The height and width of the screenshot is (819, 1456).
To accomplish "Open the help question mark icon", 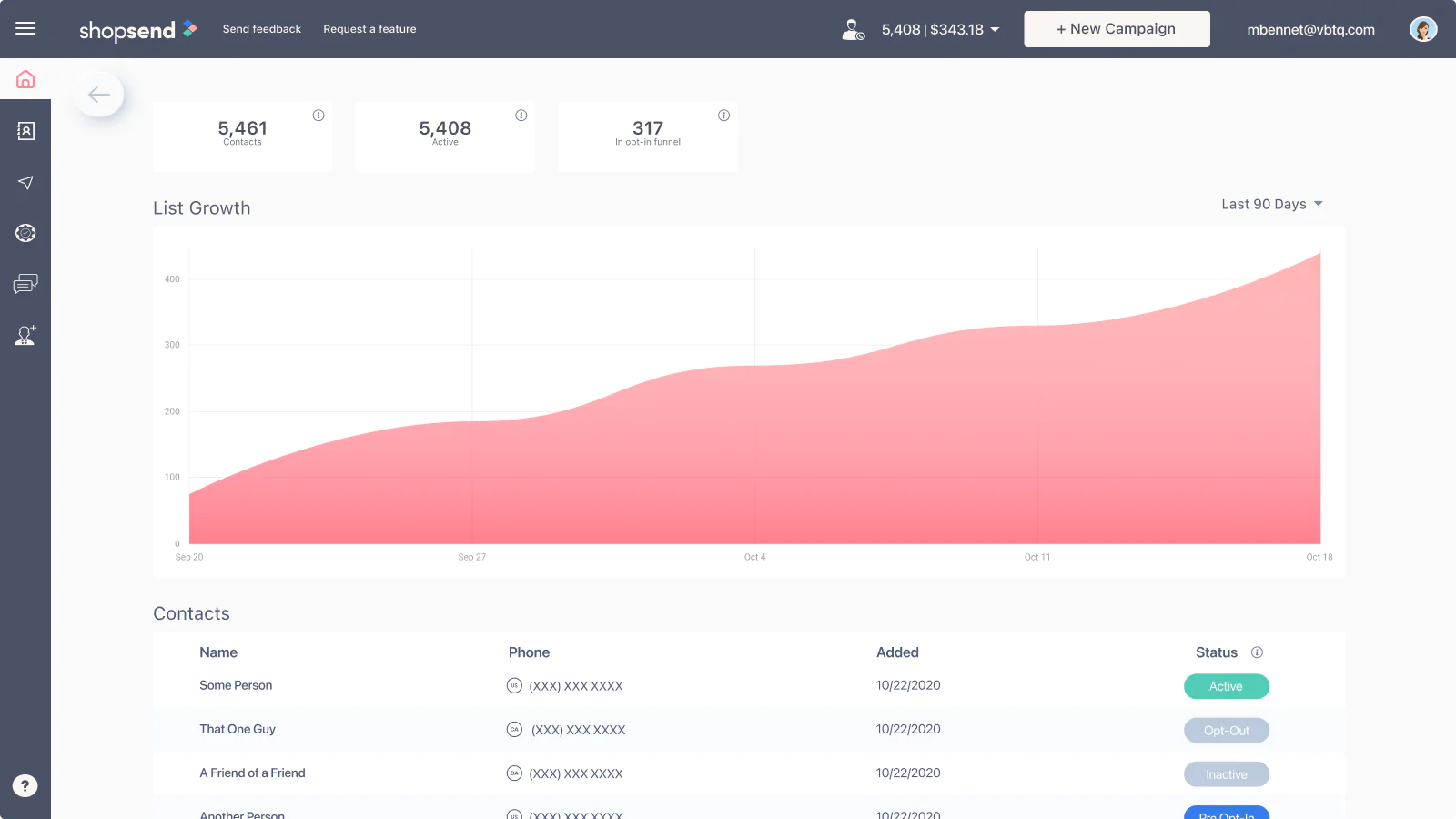I will (25, 785).
